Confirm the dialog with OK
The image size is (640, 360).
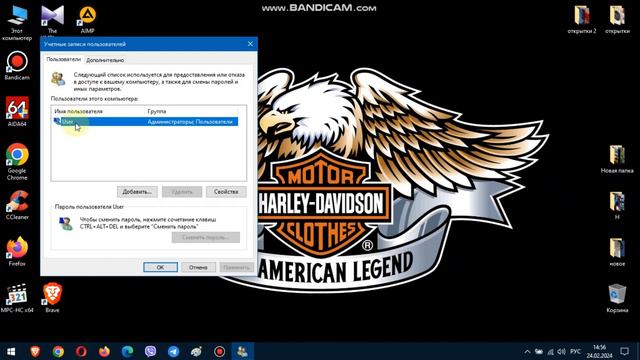160,267
